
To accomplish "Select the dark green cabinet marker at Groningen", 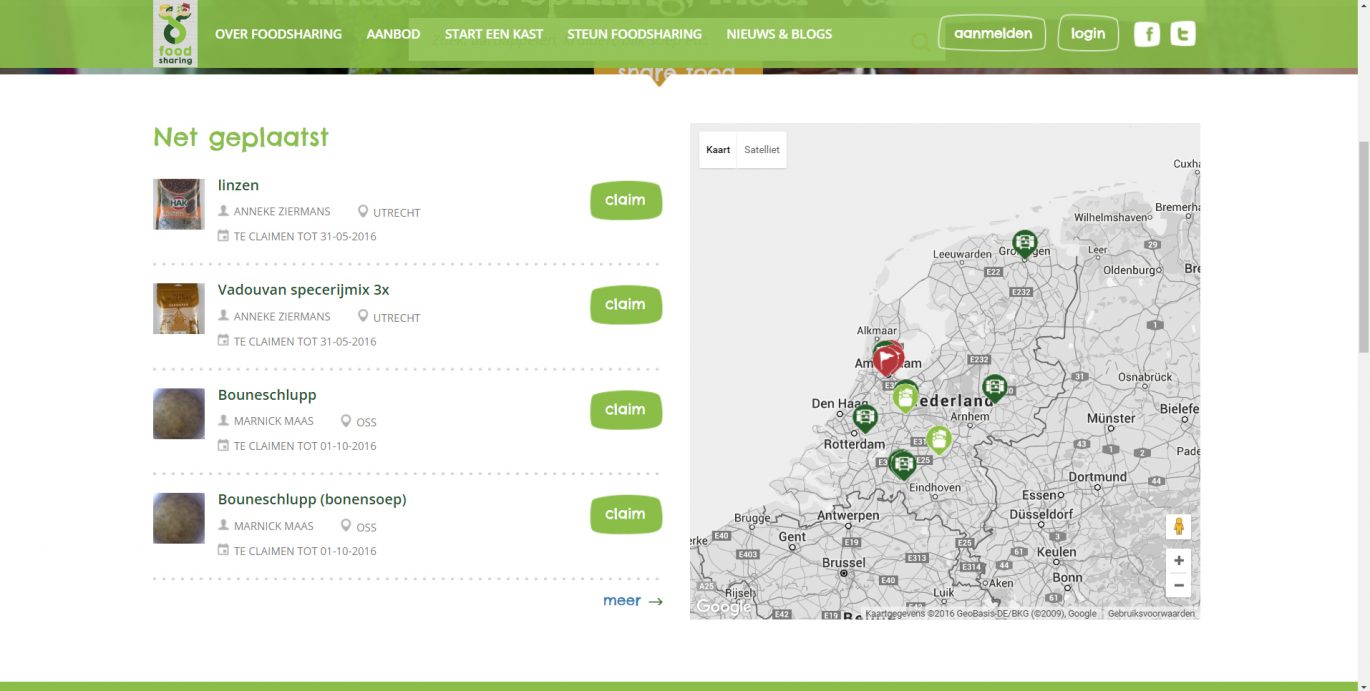I will [x=1024, y=243].
